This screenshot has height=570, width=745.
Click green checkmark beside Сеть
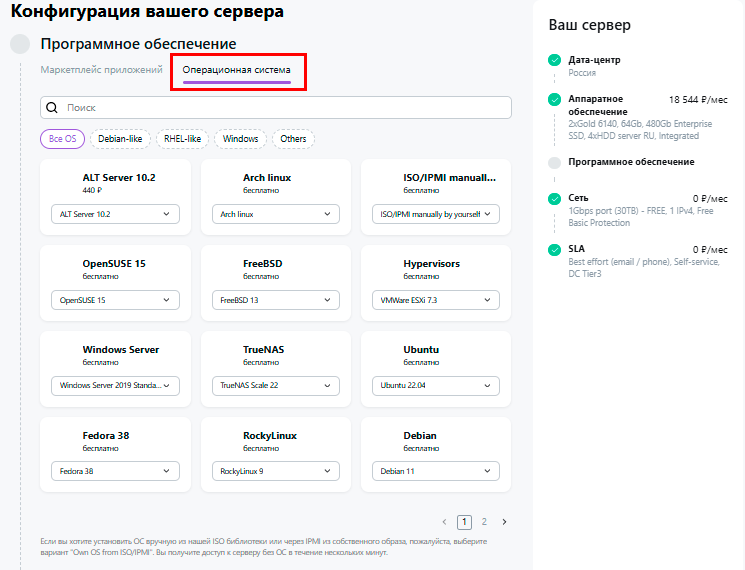coord(554,199)
